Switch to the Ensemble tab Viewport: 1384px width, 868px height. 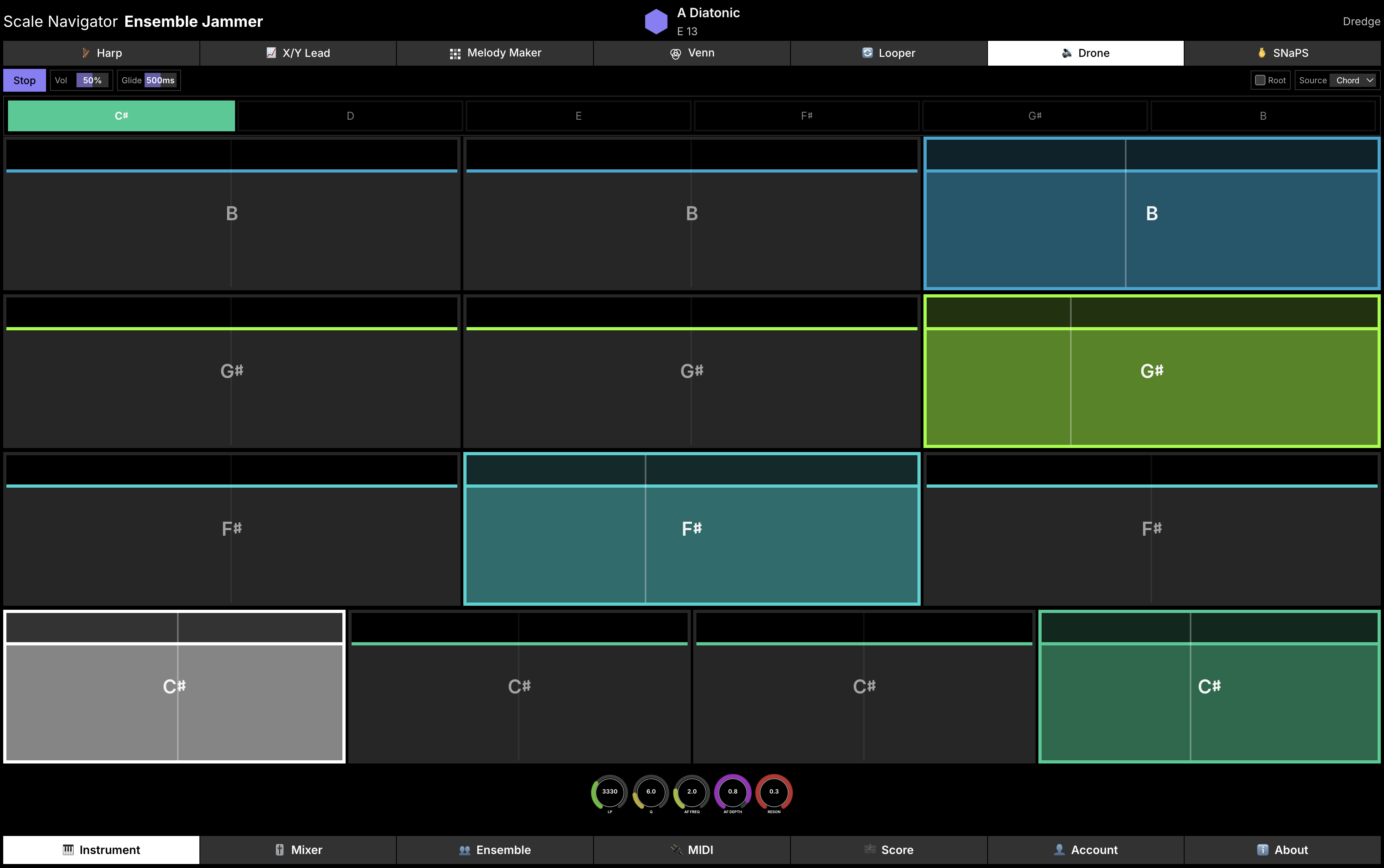pos(494,850)
